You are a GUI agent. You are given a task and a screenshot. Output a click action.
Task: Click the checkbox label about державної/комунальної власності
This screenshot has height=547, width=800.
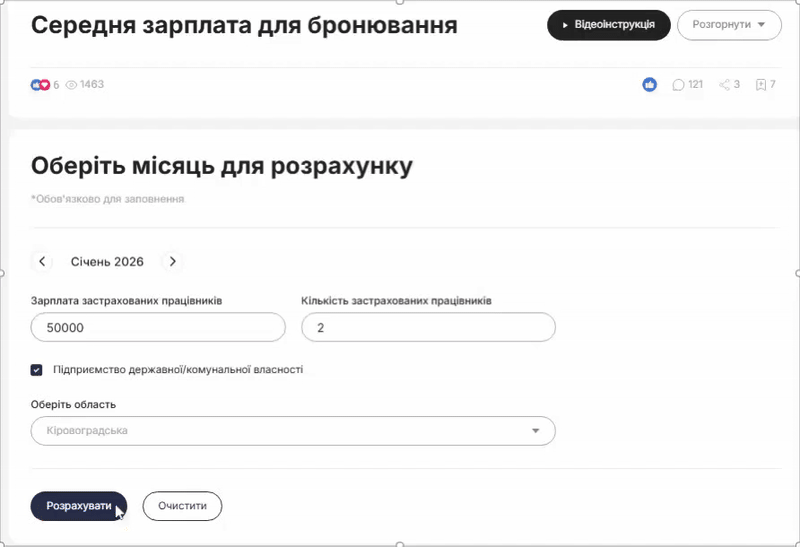[x=178, y=370]
